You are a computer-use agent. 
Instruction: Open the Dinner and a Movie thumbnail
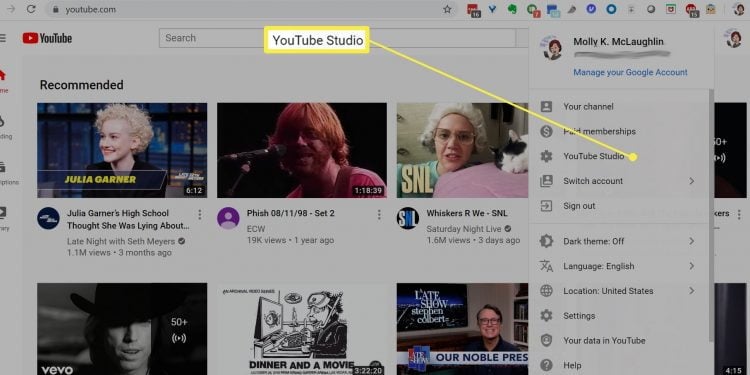tap(302, 329)
